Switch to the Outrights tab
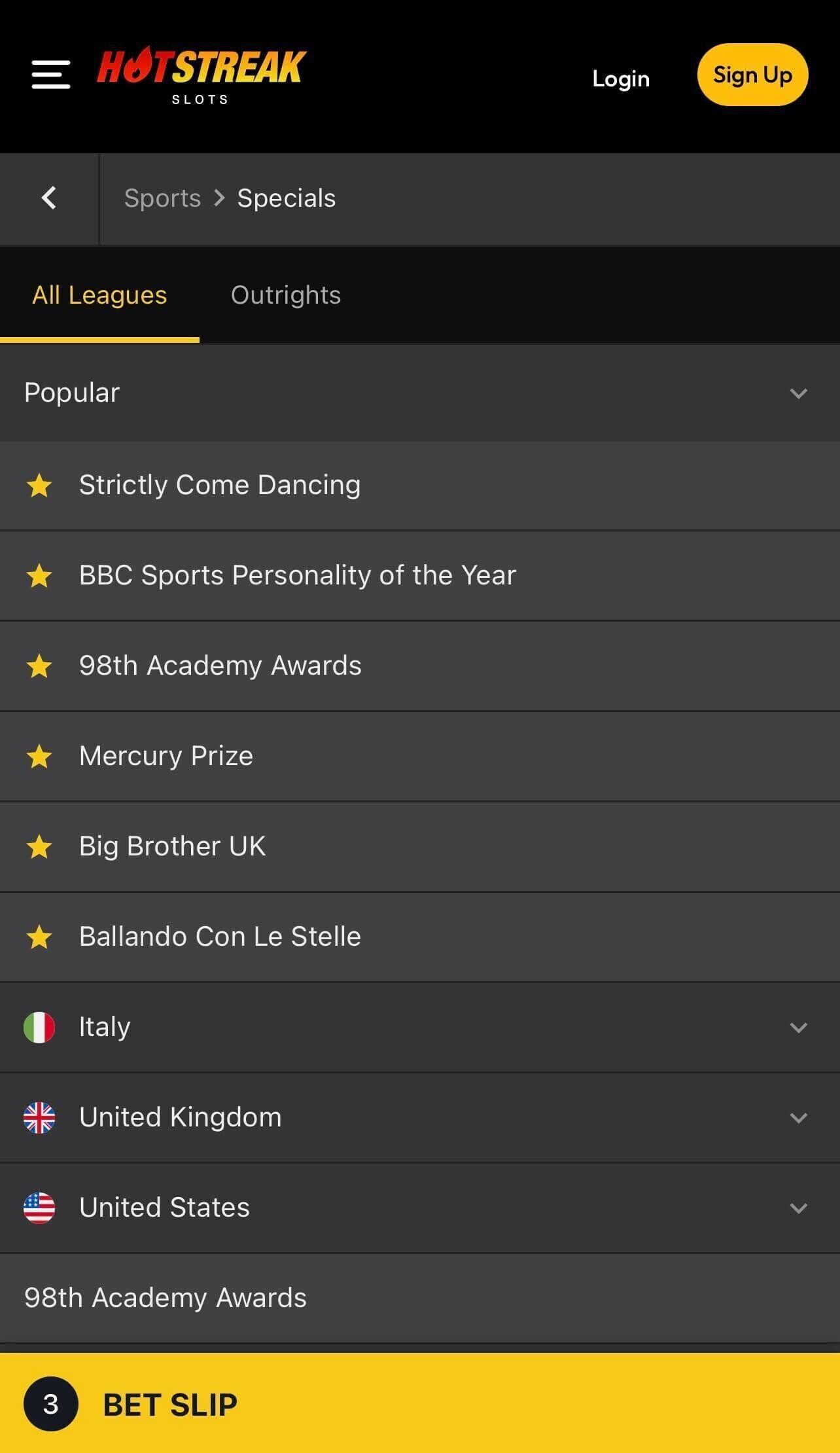 tap(286, 295)
